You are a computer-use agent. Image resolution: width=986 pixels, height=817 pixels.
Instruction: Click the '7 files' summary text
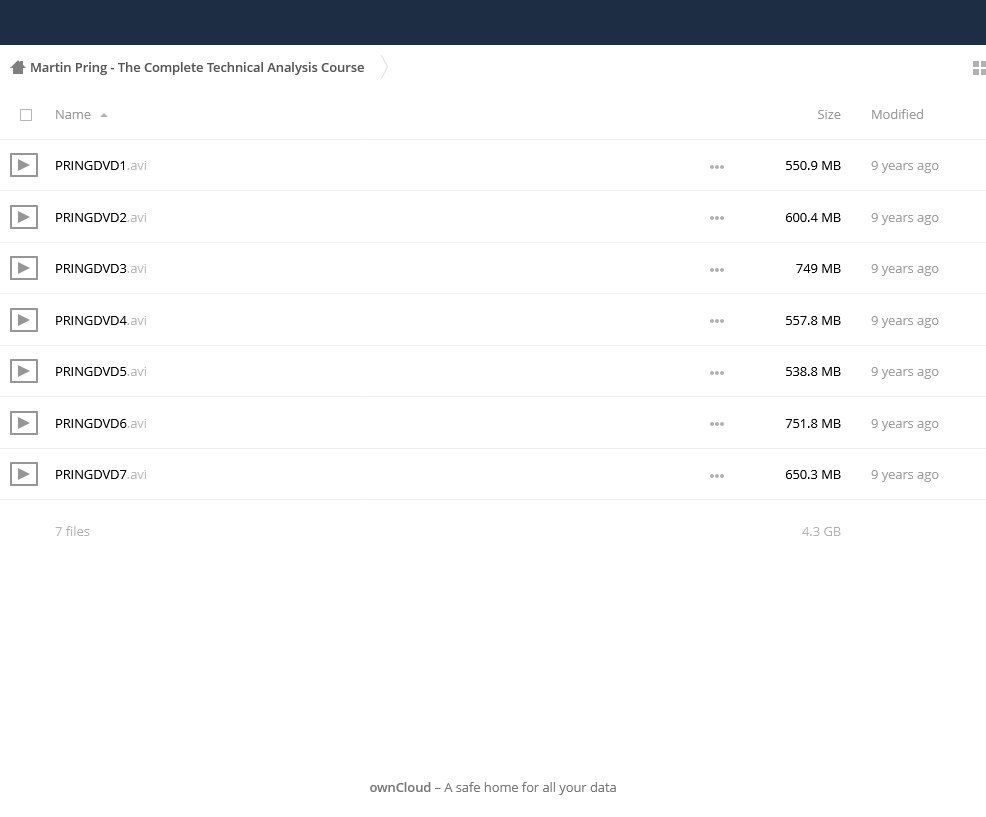(x=72, y=531)
